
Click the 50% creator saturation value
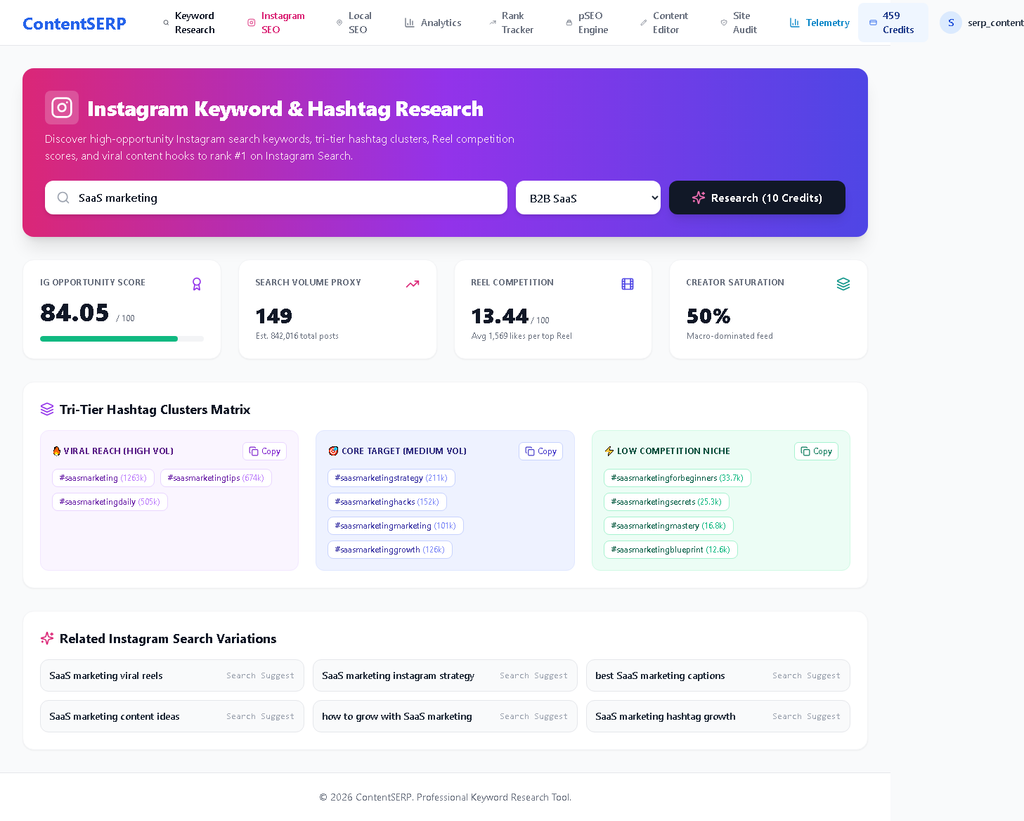point(708,316)
